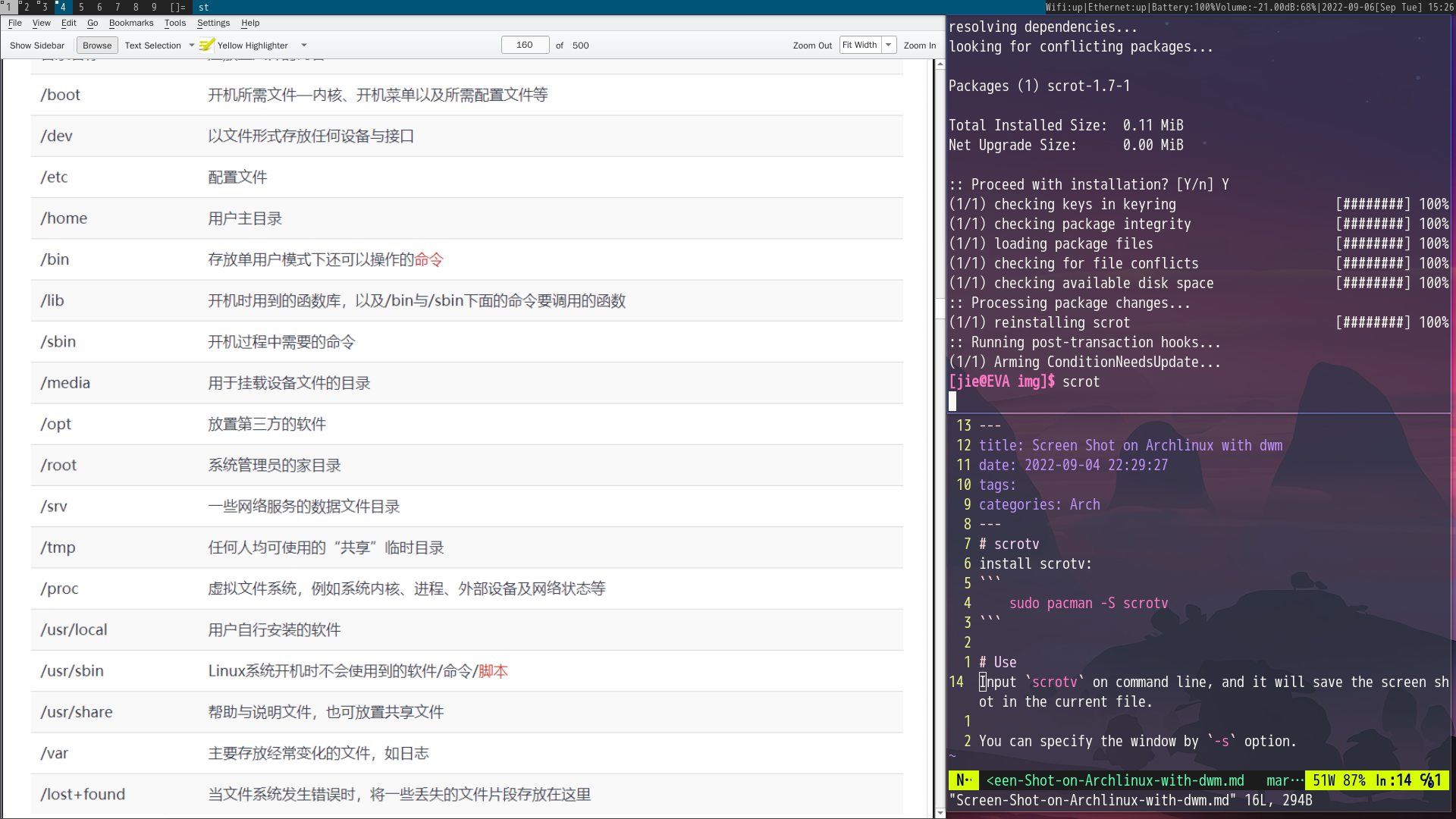Image resolution: width=1456 pixels, height=819 pixels.
Task: Switch to dwm tag 9
Action: 154,7
